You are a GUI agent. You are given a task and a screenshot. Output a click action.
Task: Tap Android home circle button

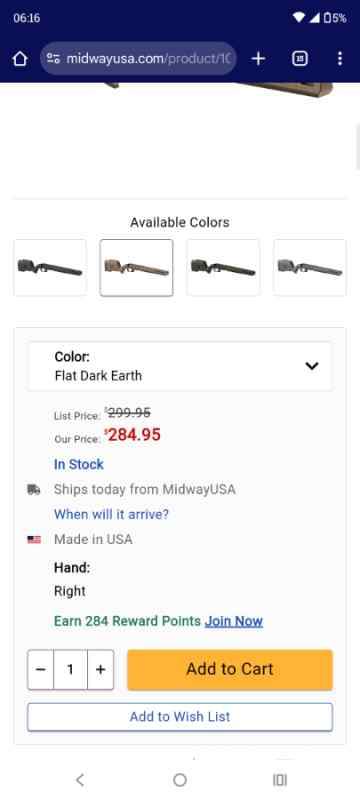coord(180,780)
